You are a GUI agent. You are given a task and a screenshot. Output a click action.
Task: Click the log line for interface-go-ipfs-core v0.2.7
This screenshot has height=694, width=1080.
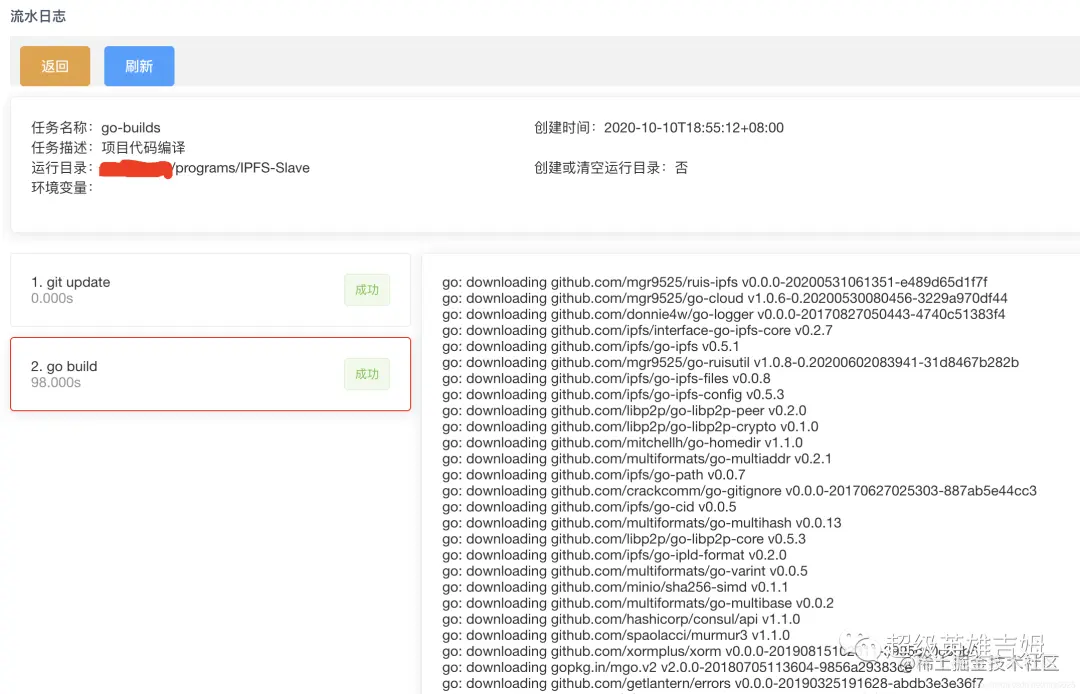pos(637,330)
